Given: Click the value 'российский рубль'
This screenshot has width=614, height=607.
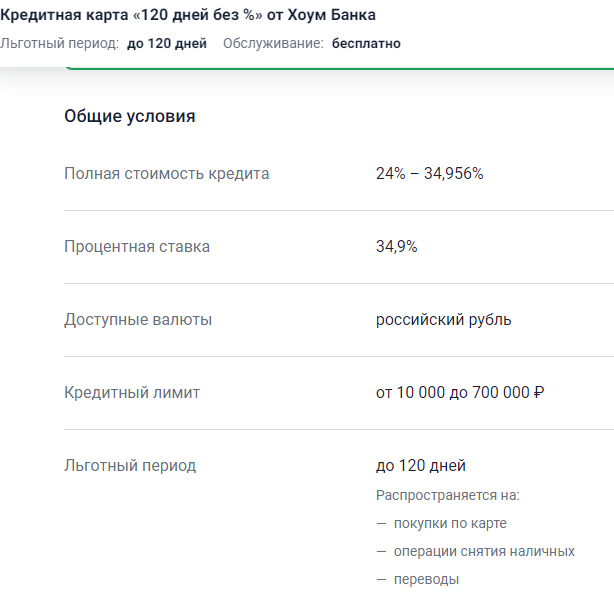Looking at the screenshot, I should click(x=444, y=320).
